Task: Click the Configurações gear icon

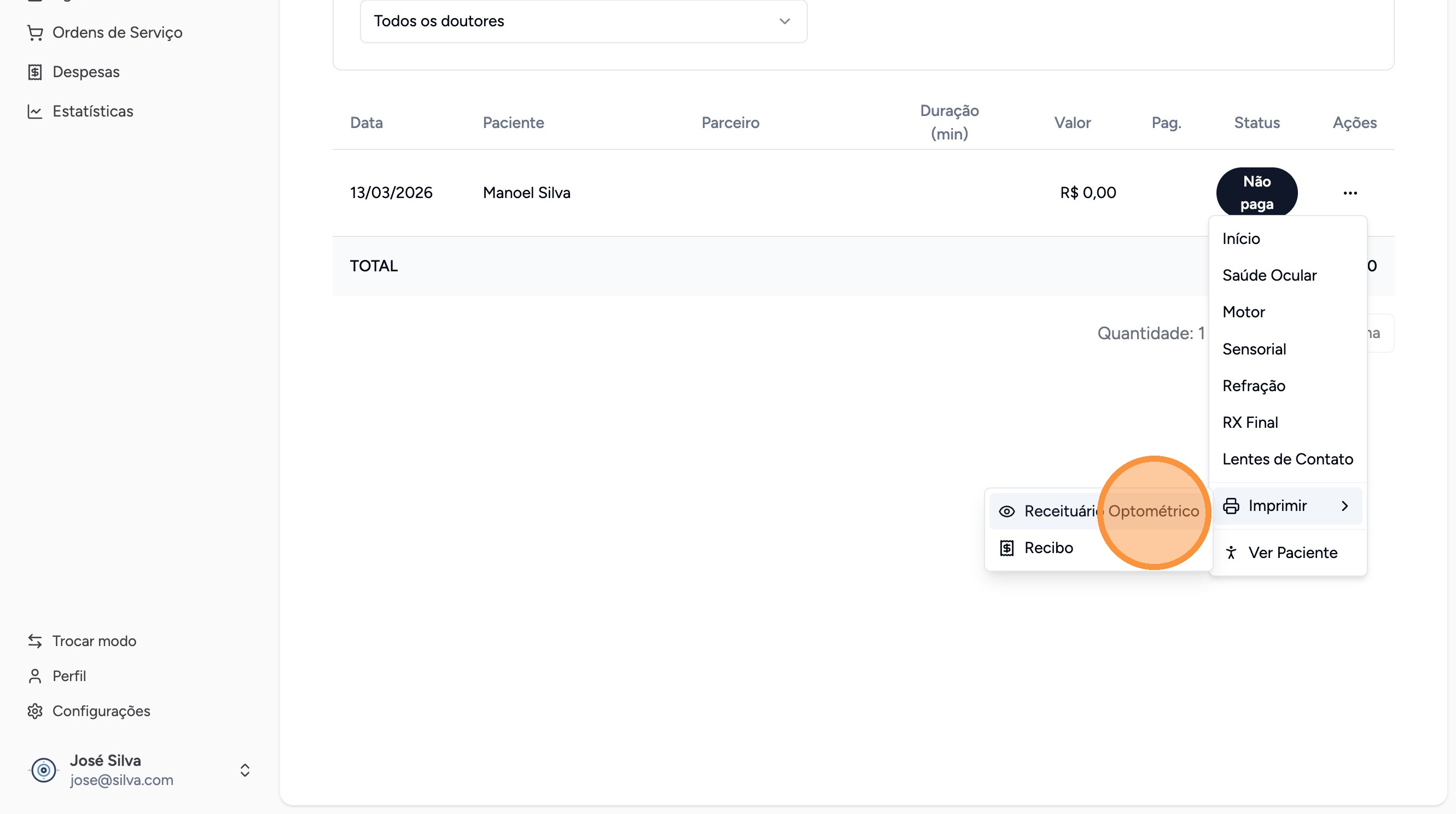Action: 35,711
